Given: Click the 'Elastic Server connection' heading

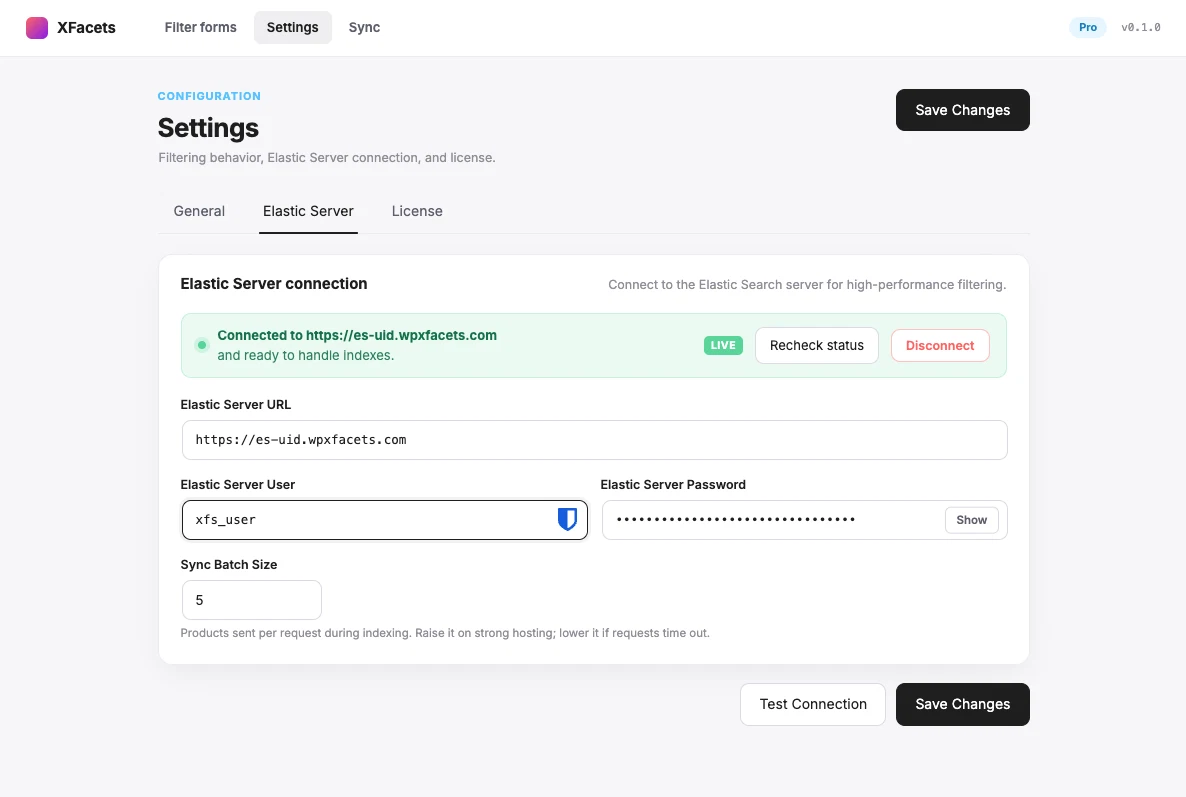Looking at the screenshot, I should click(274, 284).
